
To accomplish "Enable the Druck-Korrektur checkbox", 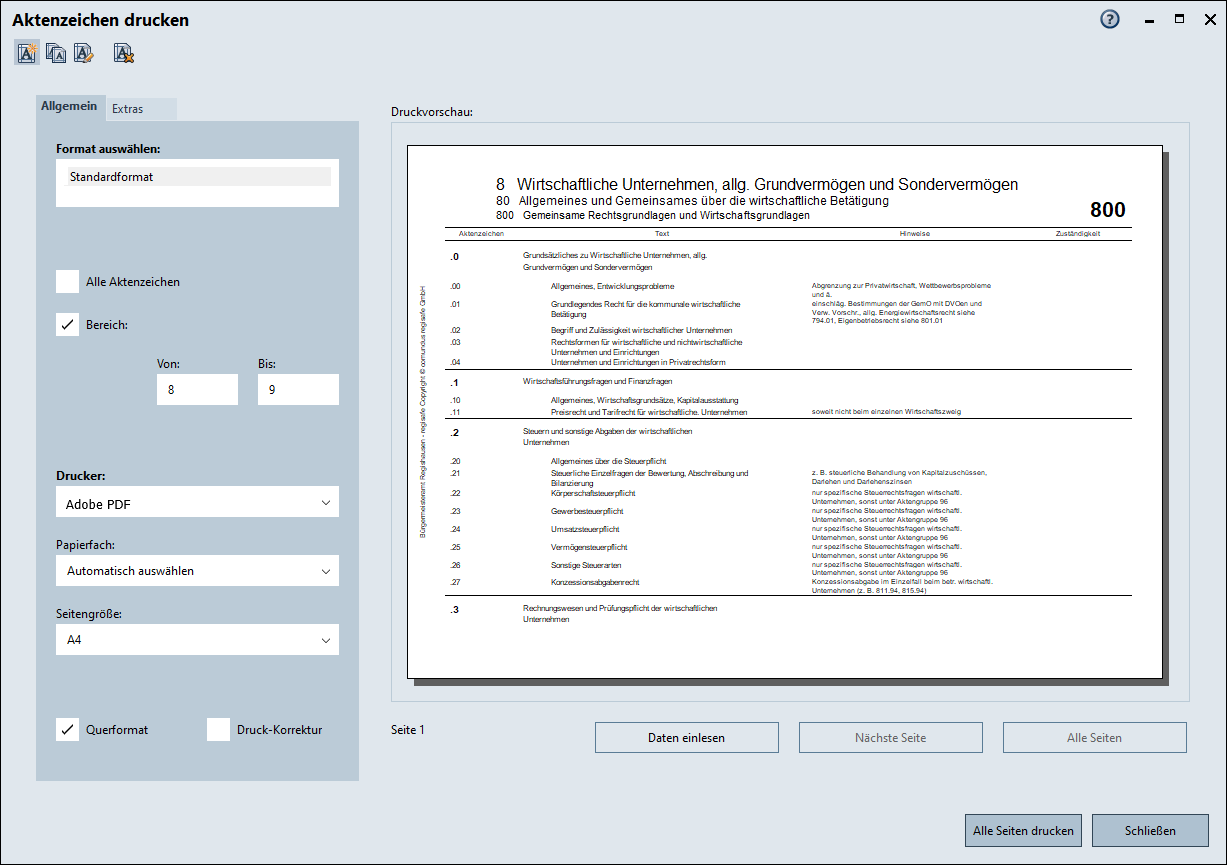I will 219,730.
